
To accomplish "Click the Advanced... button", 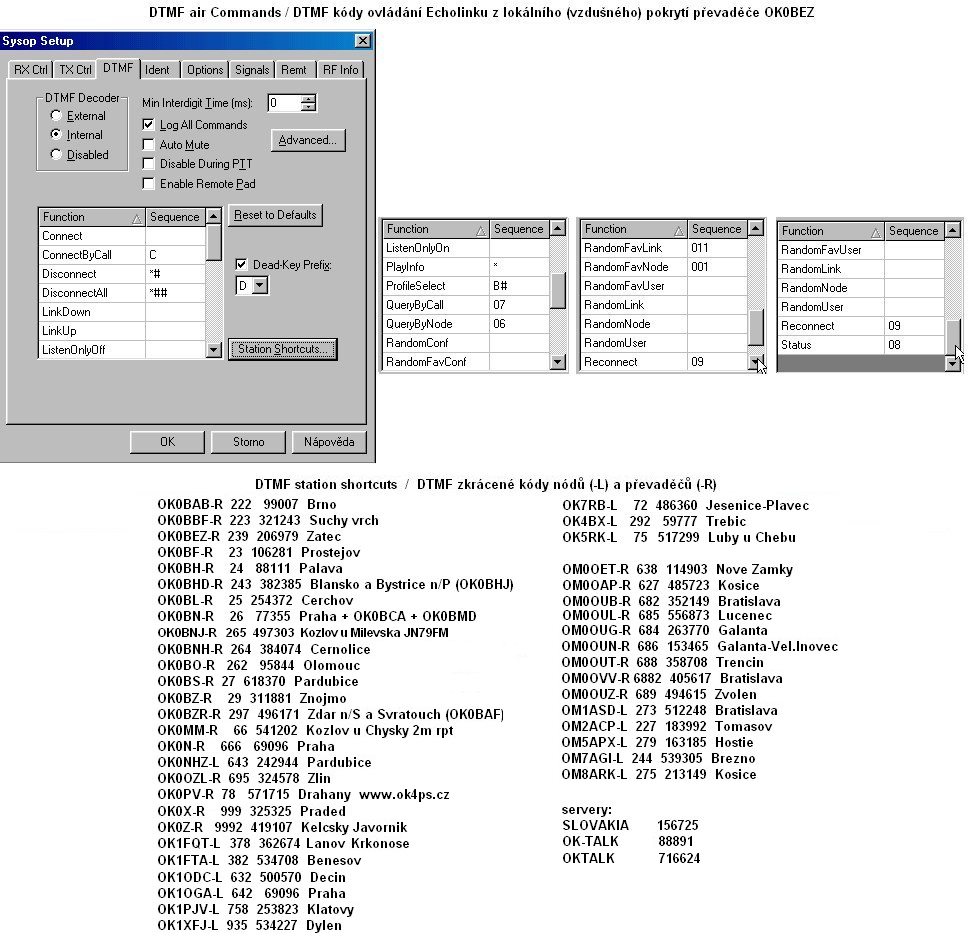I will (308, 140).
